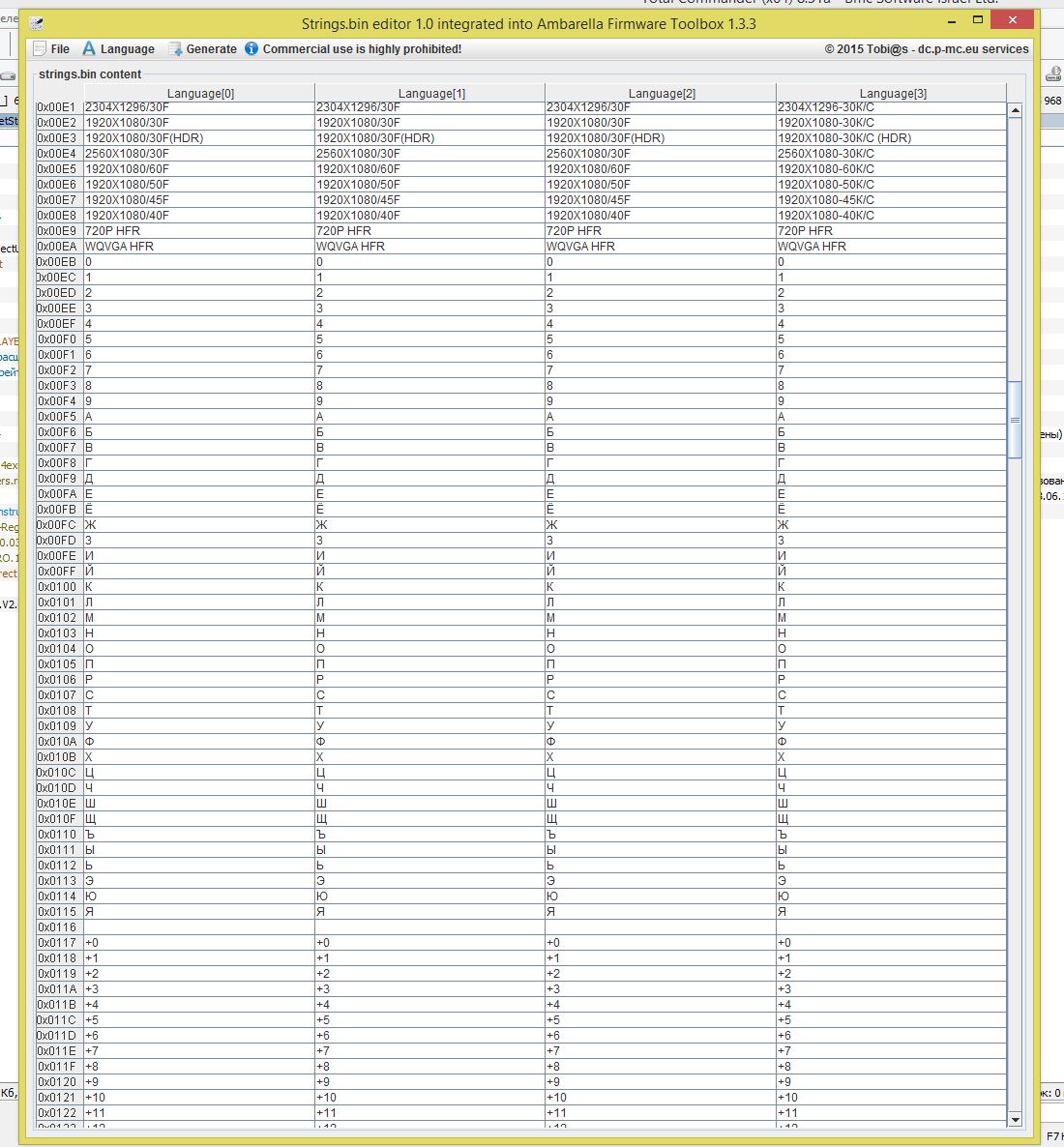The width and height of the screenshot is (1064, 1147).
Task: Click the Language[3] column header
Action: tap(892, 93)
